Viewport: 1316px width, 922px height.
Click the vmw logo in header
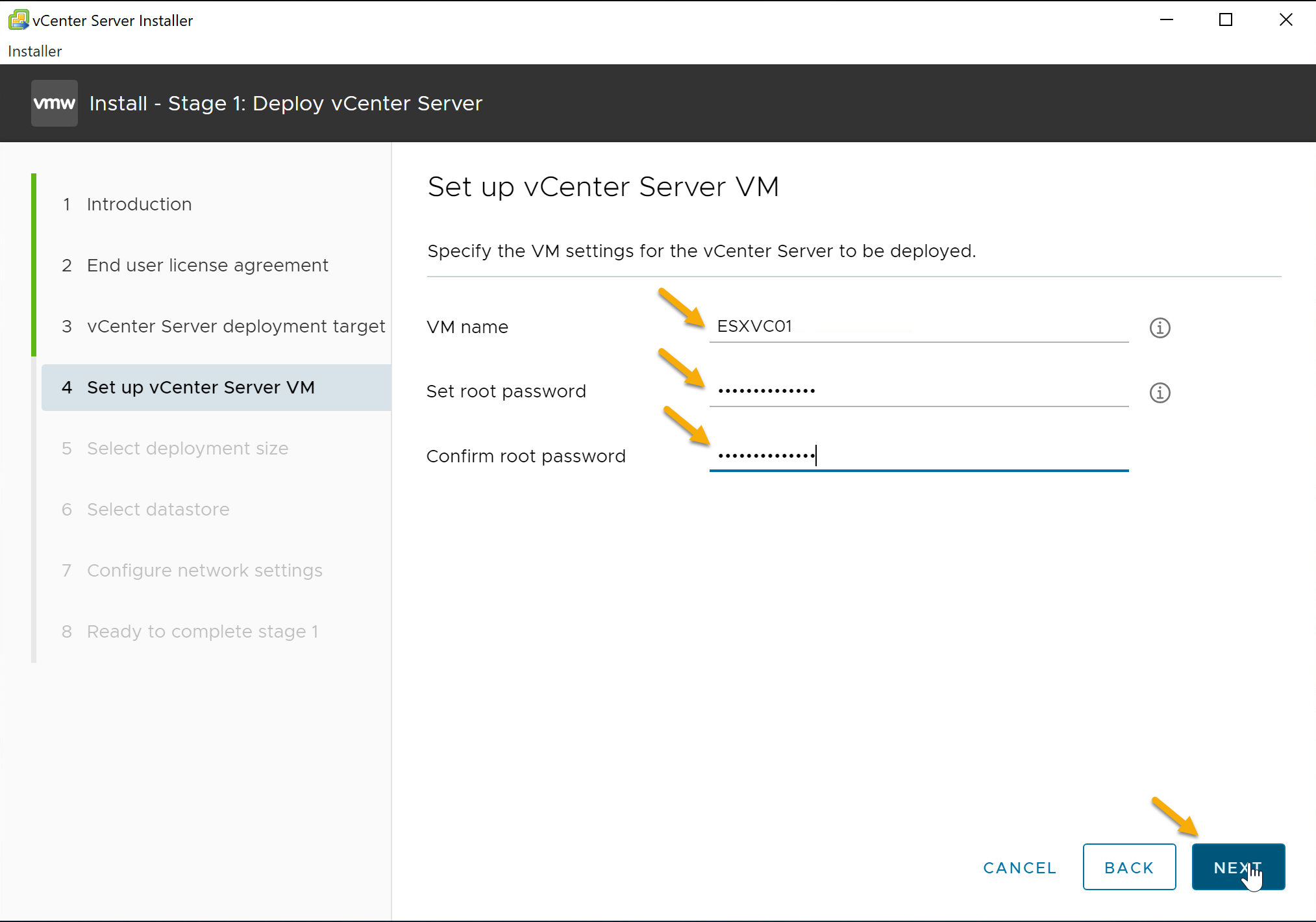pyautogui.click(x=55, y=103)
